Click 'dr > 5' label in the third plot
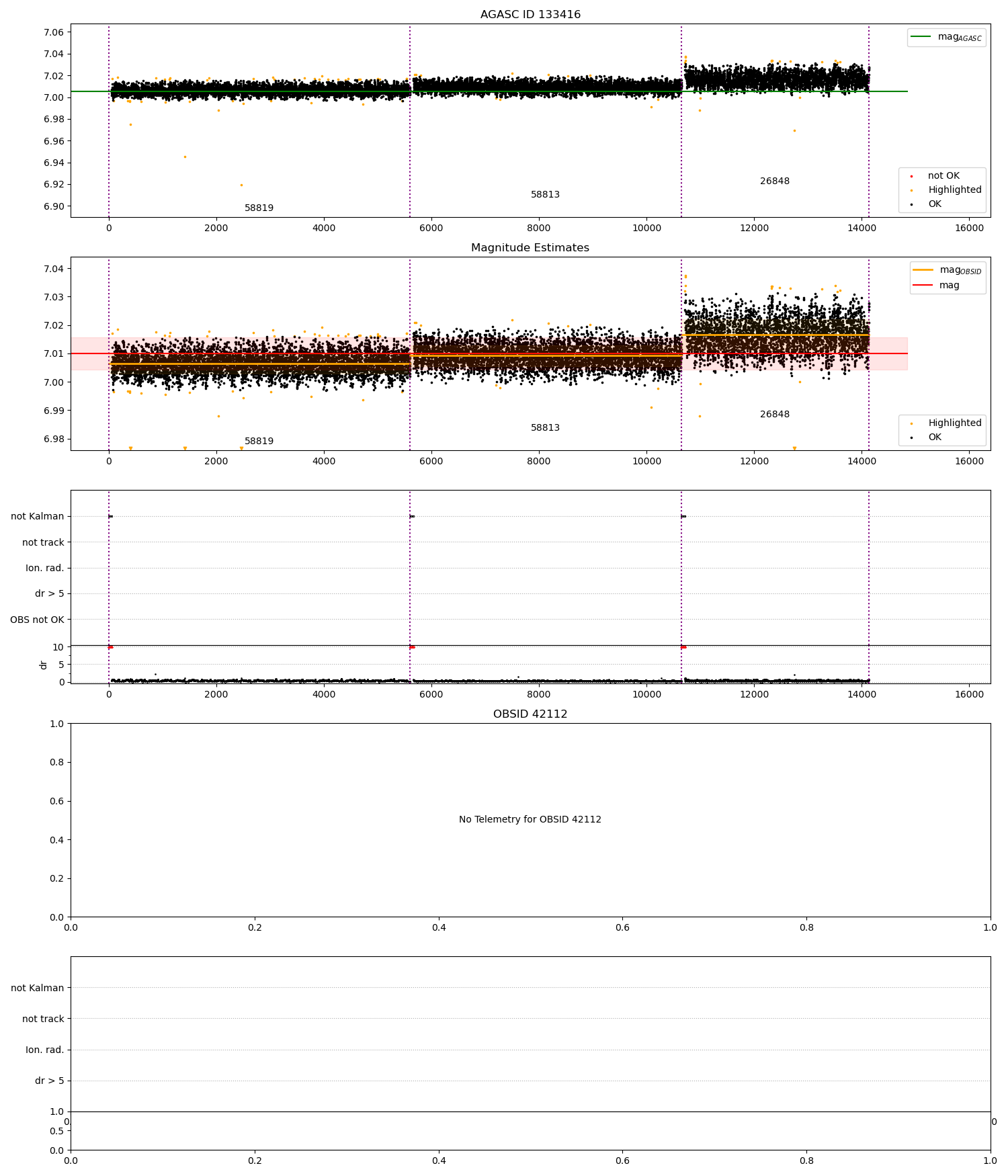Viewport: 1008px width, 1176px height. pyautogui.click(x=50, y=594)
